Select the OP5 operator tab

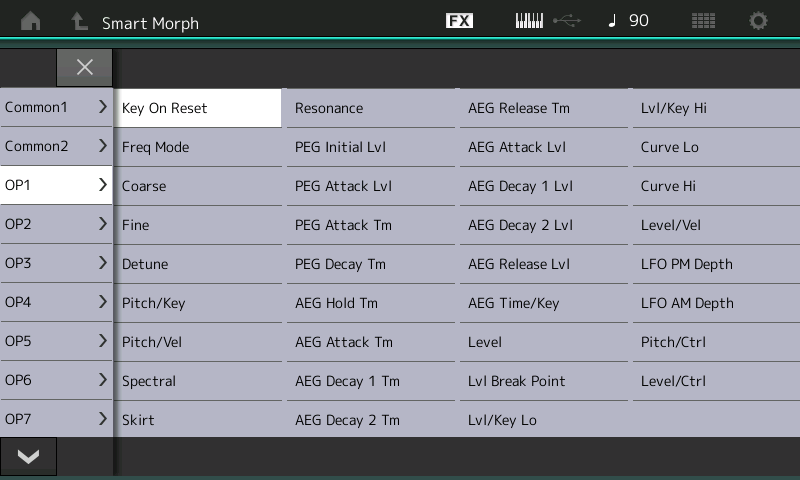[x=56, y=341]
